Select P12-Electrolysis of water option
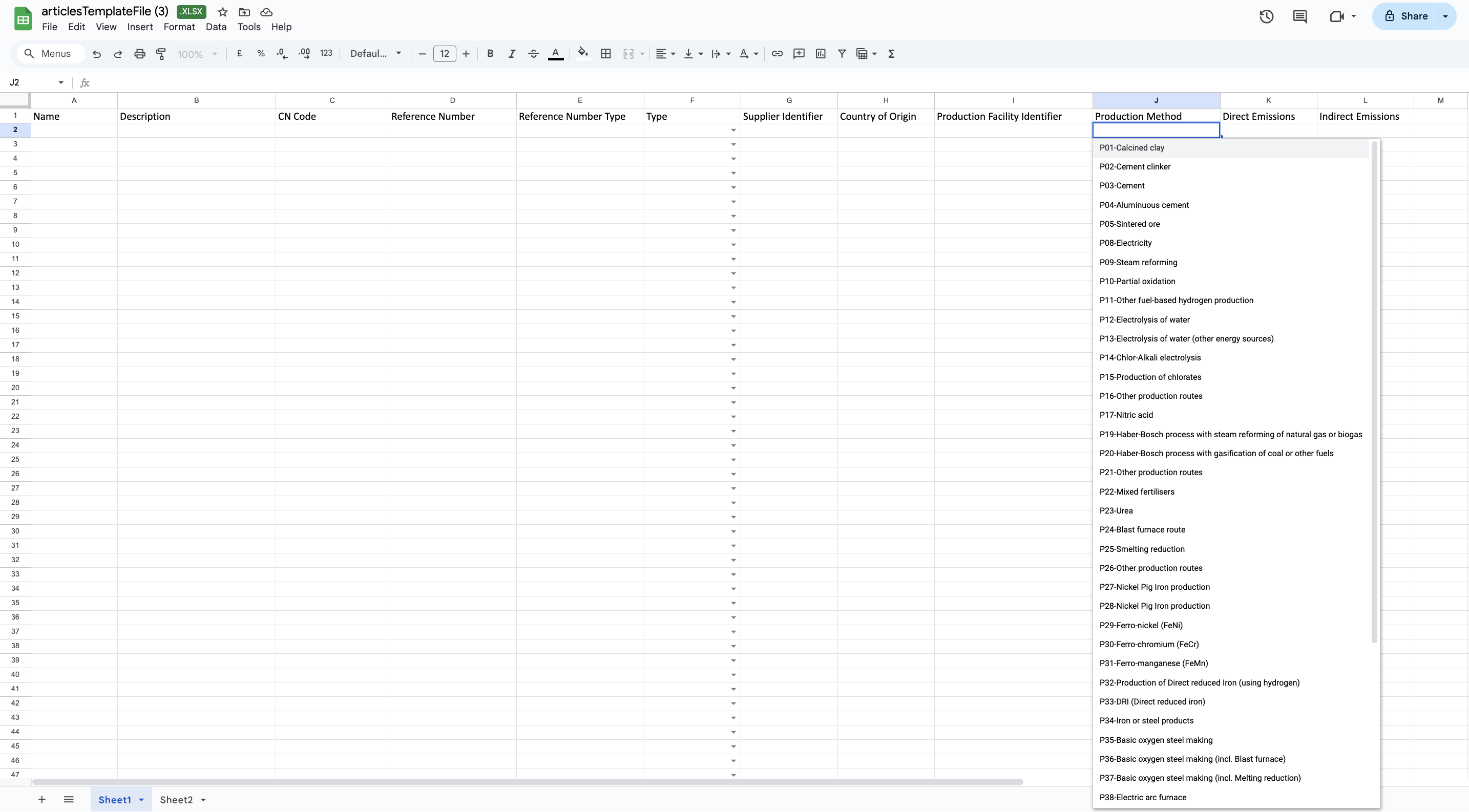This screenshot has width=1469, height=812. [1144, 319]
